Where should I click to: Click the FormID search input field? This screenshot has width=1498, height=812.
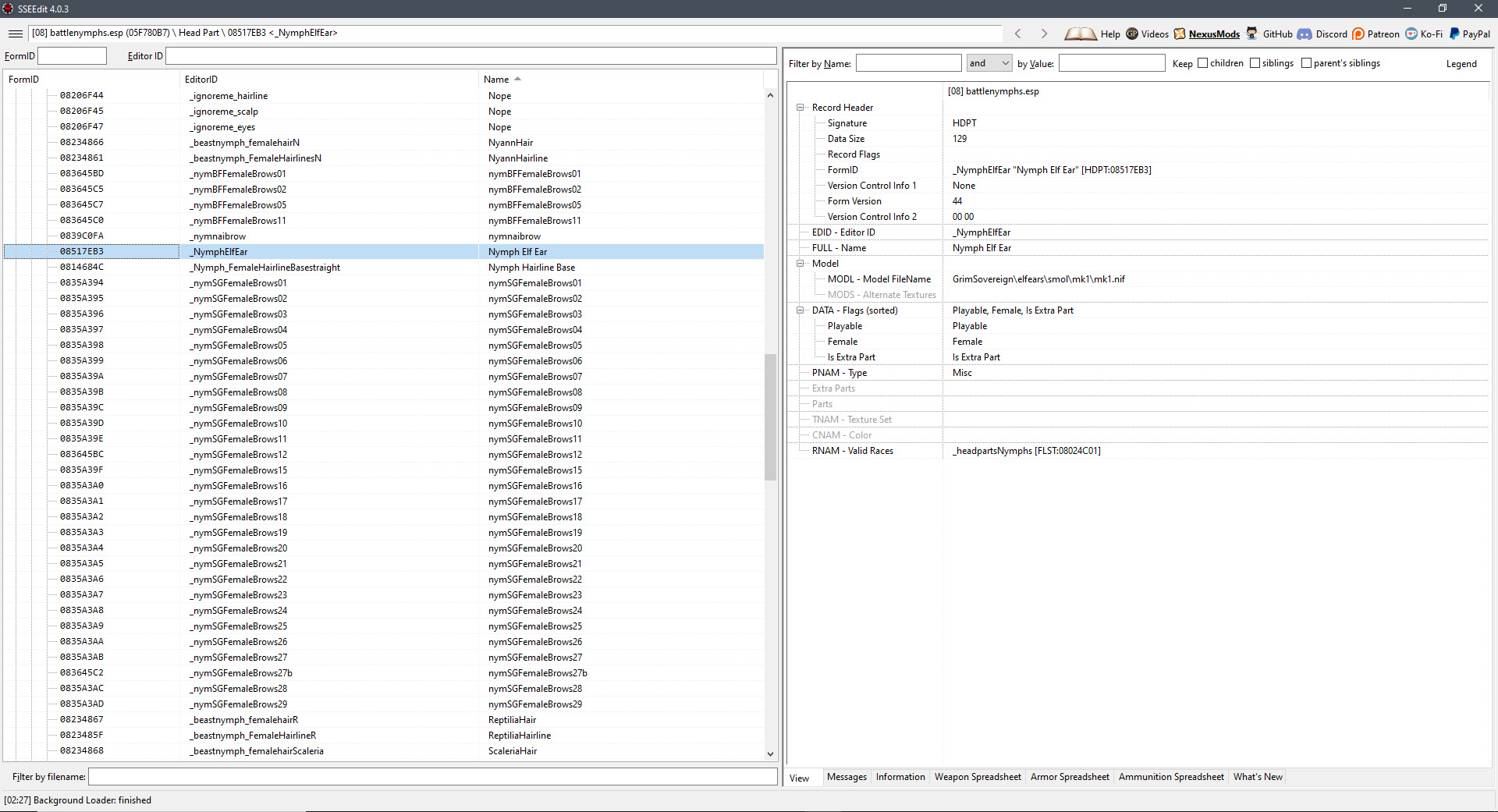72,56
